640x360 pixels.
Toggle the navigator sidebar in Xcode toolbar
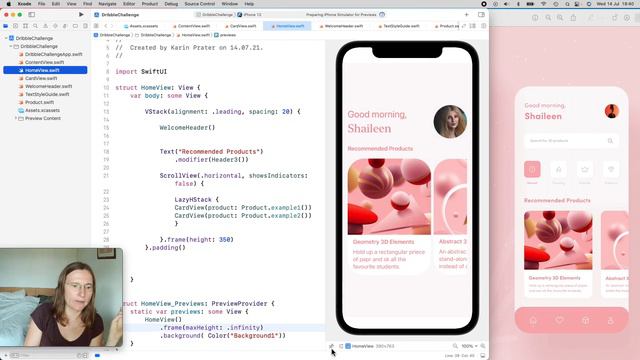(31, 15)
